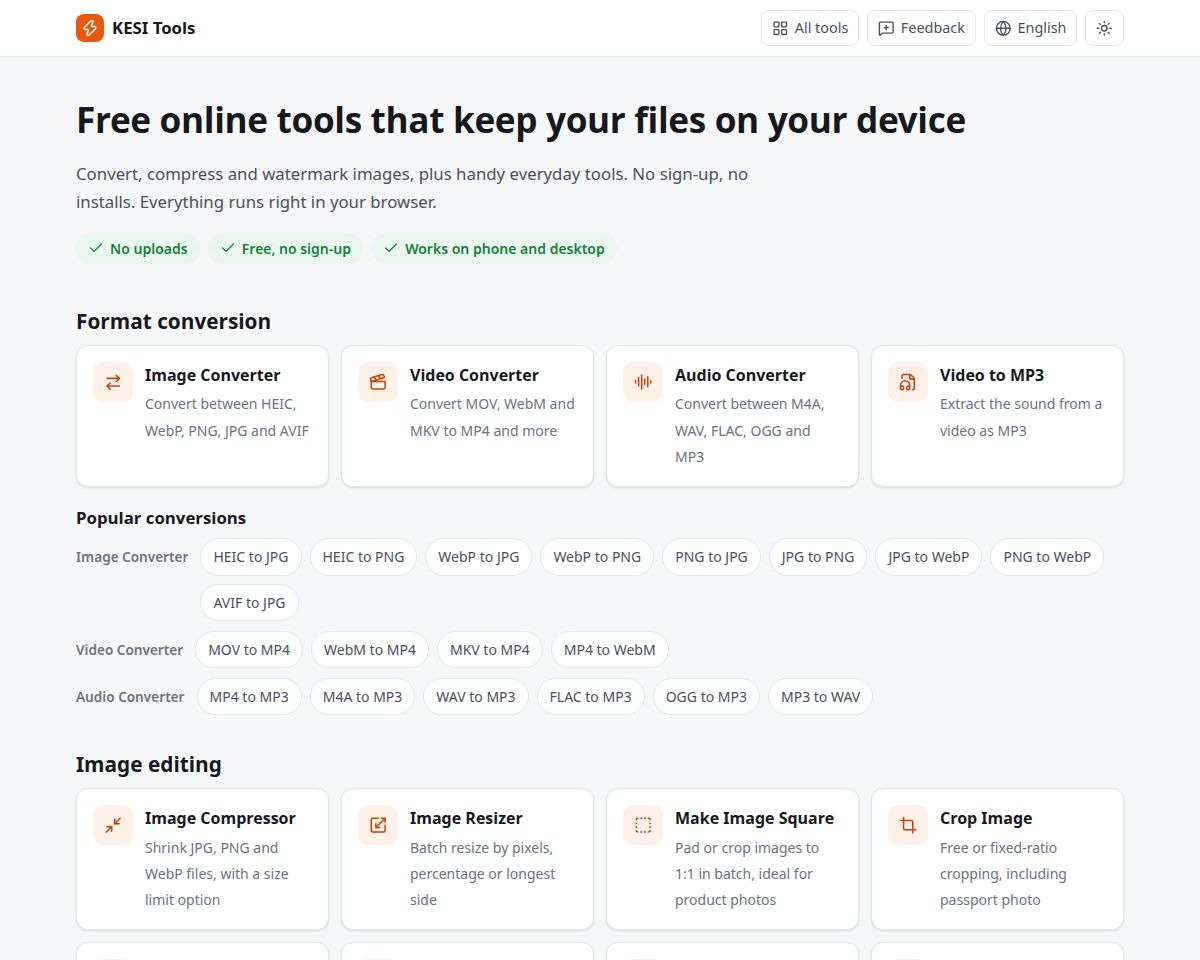Open the Crop Image card title
The width and height of the screenshot is (1200, 960).
pyautogui.click(x=986, y=818)
